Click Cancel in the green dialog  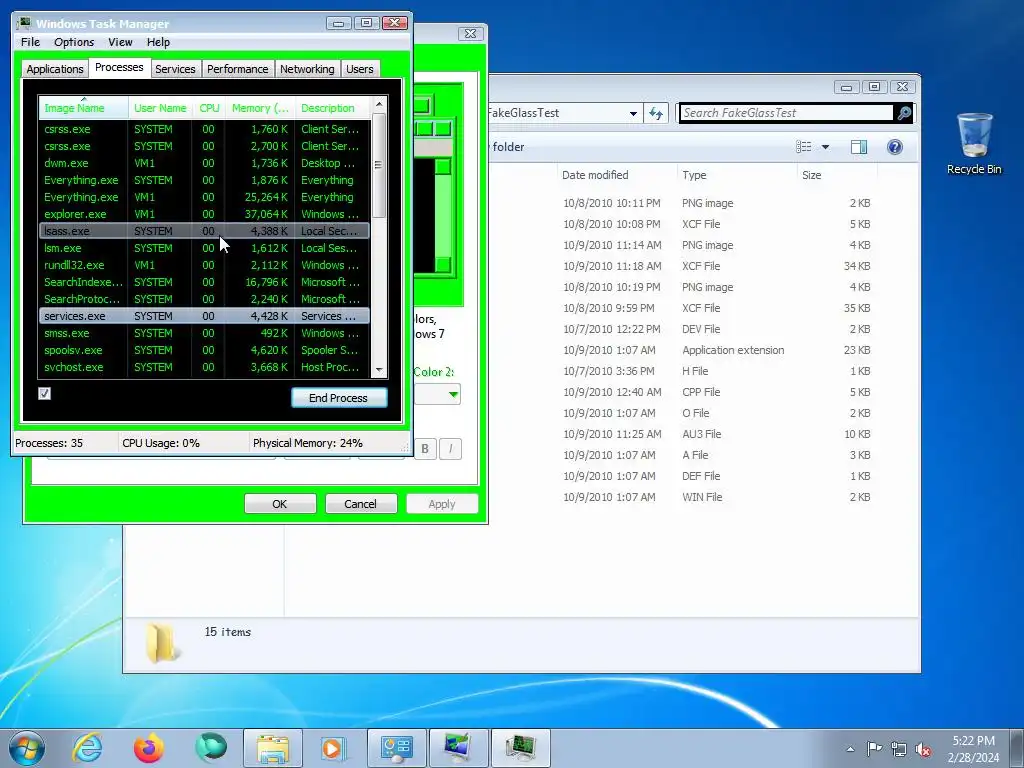pyautogui.click(x=360, y=504)
